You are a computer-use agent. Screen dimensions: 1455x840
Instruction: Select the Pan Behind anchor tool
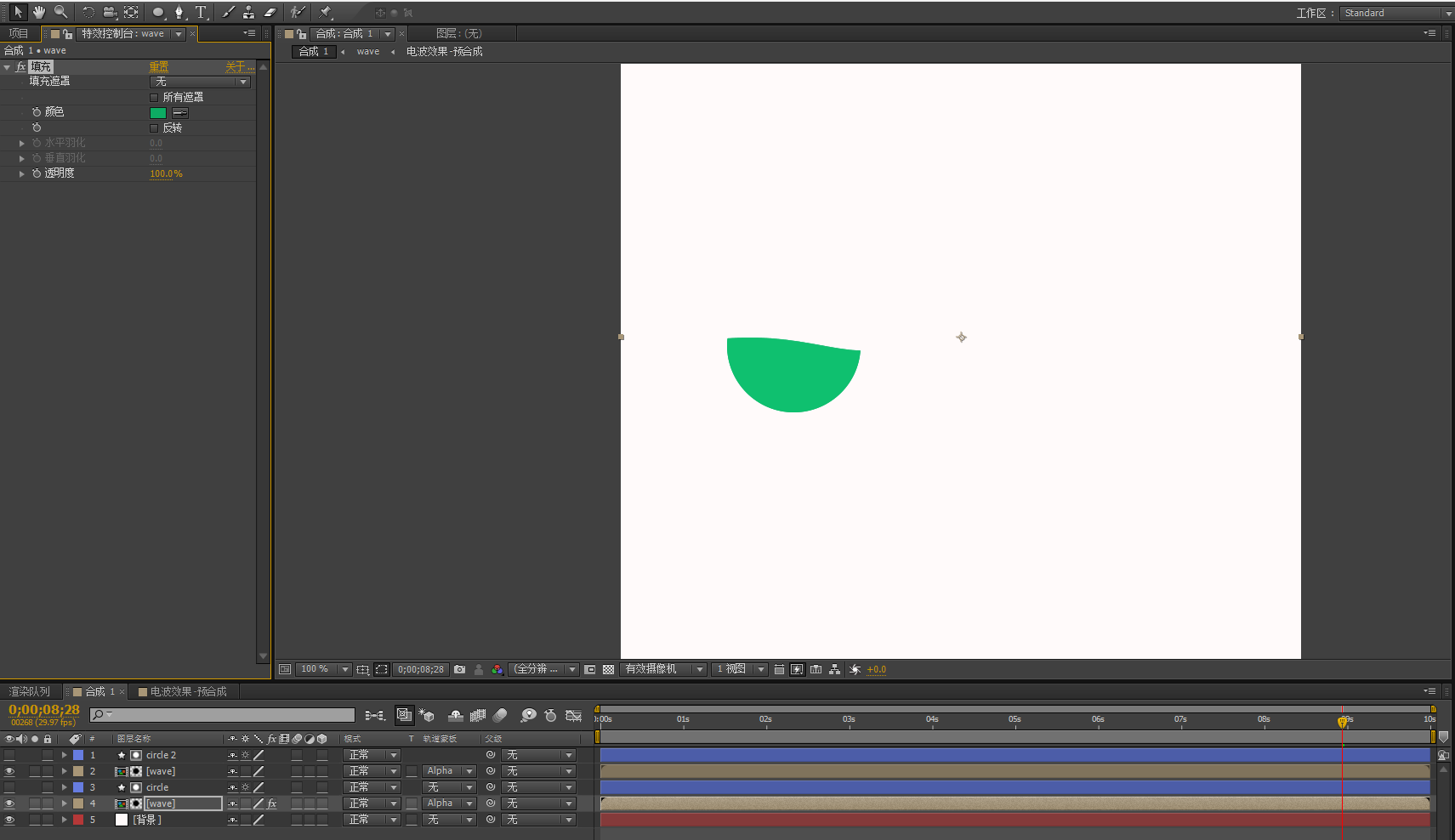[x=131, y=12]
